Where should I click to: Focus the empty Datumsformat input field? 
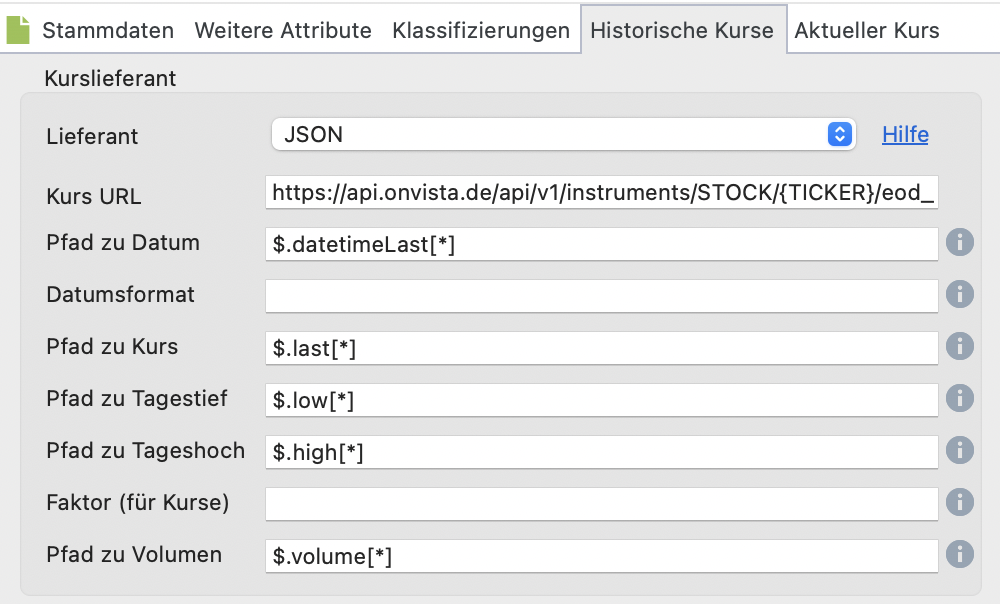(601, 295)
